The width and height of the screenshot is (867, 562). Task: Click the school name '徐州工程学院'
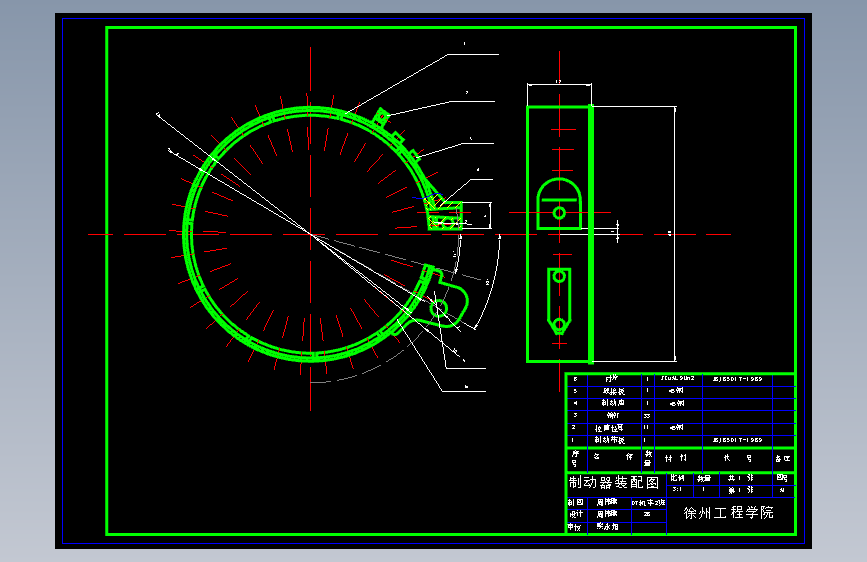click(728, 513)
